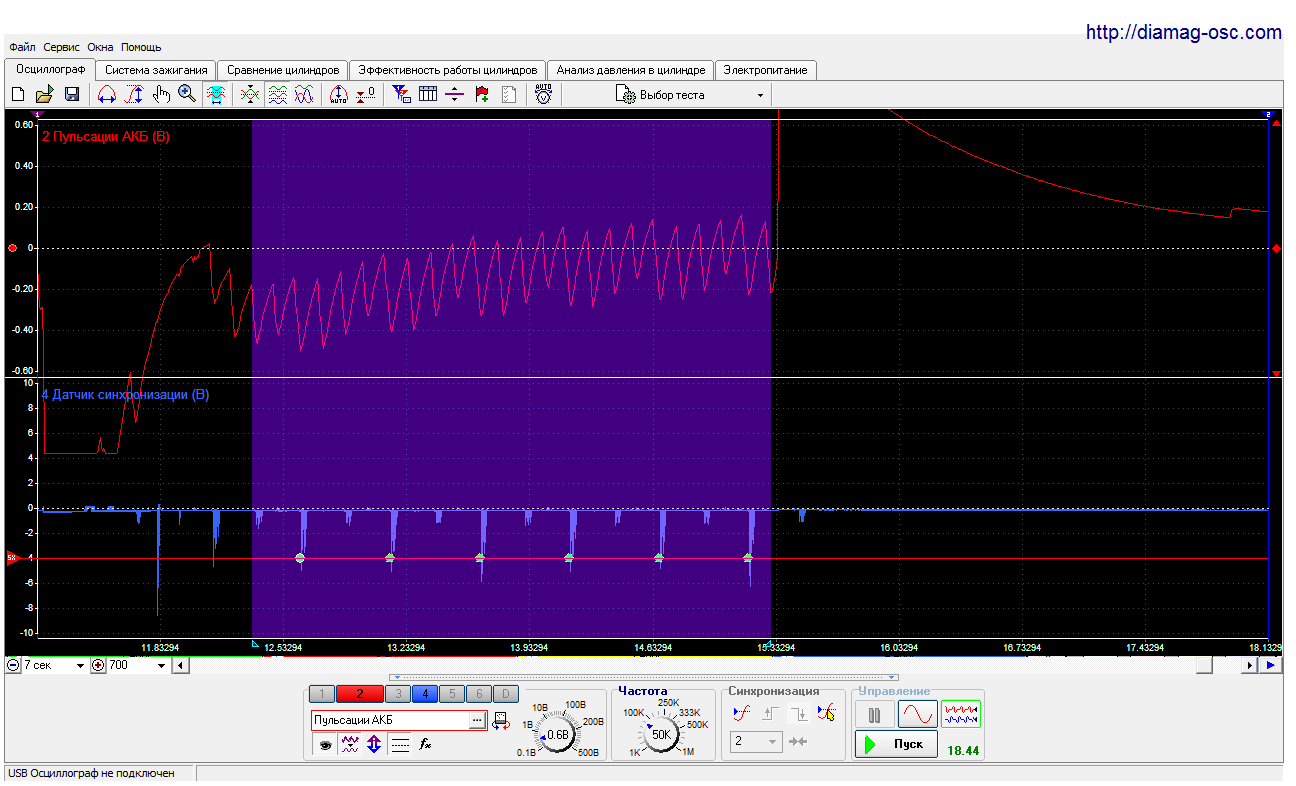This screenshot has height=786, width=1296.
Task: Open channel presets with the ellipsis button
Action: pos(477,720)
